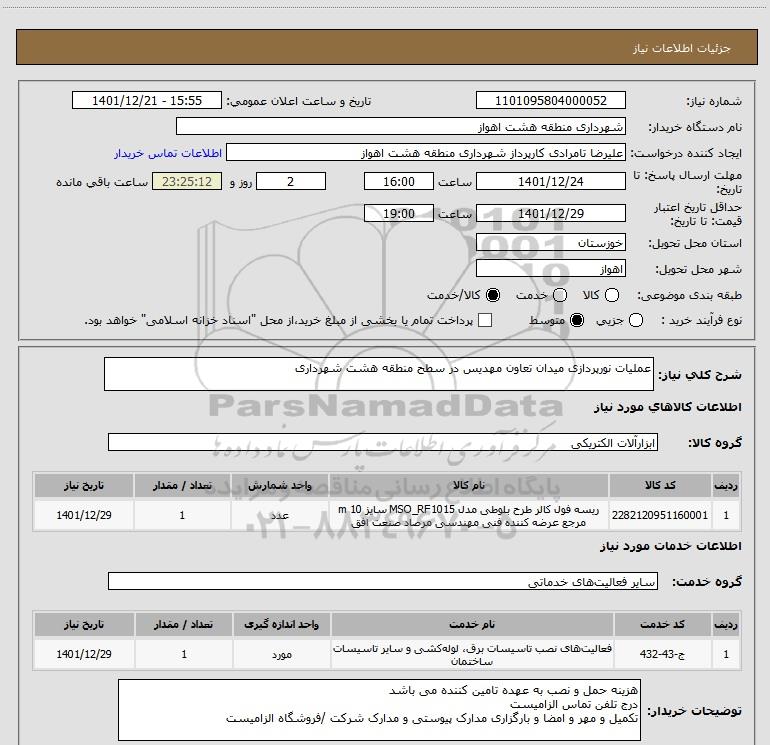The width and height of the screenshot is (770, 745).
Task: Select the خدمت radio button
Action: (x=560, y=295)
